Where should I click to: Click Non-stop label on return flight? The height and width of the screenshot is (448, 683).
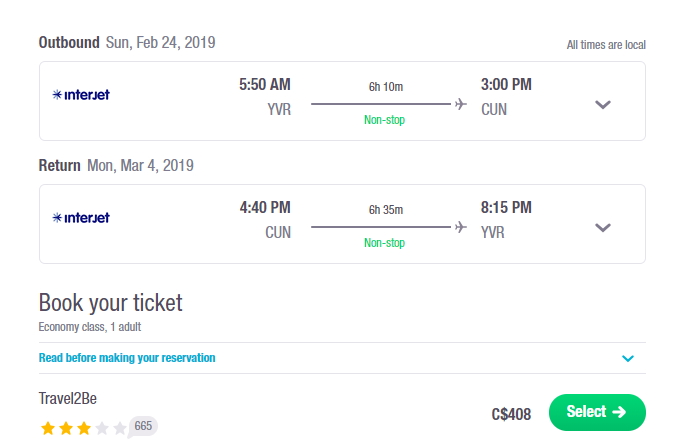click(x=384, y=242)
